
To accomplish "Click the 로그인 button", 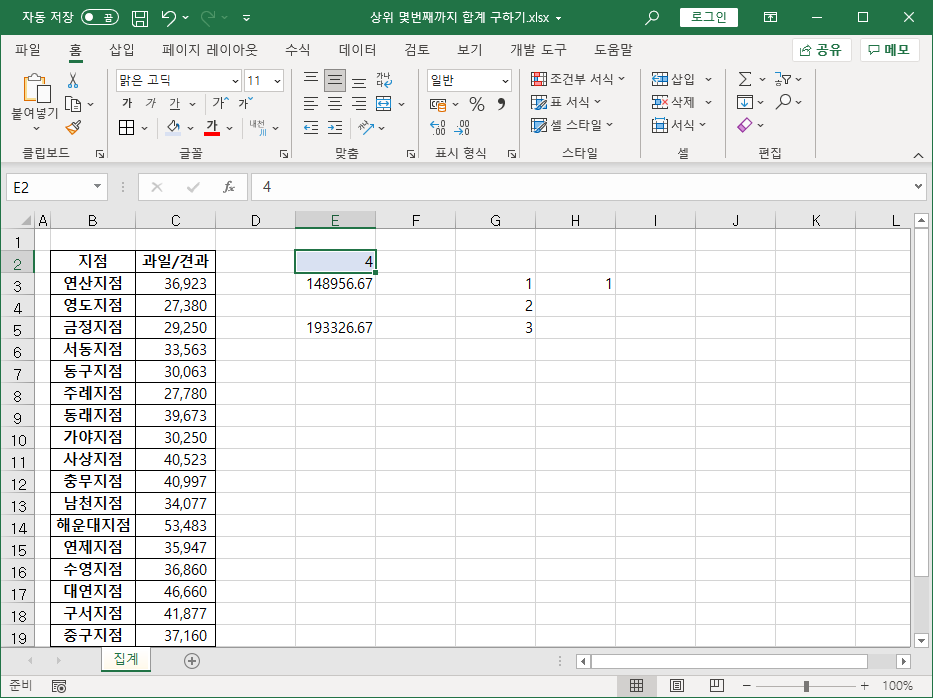I will pyautogui.click(x=709, y=17).
